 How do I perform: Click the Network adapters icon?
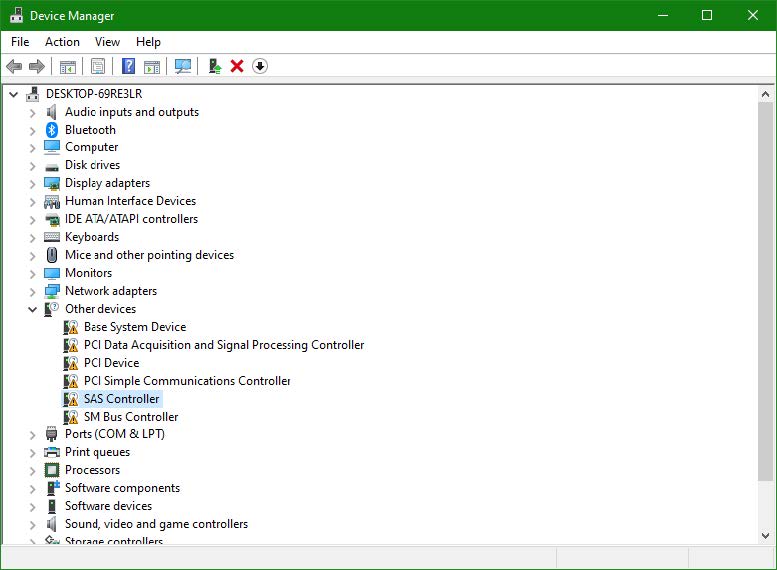pyautogui.click(x=52, y=291)
